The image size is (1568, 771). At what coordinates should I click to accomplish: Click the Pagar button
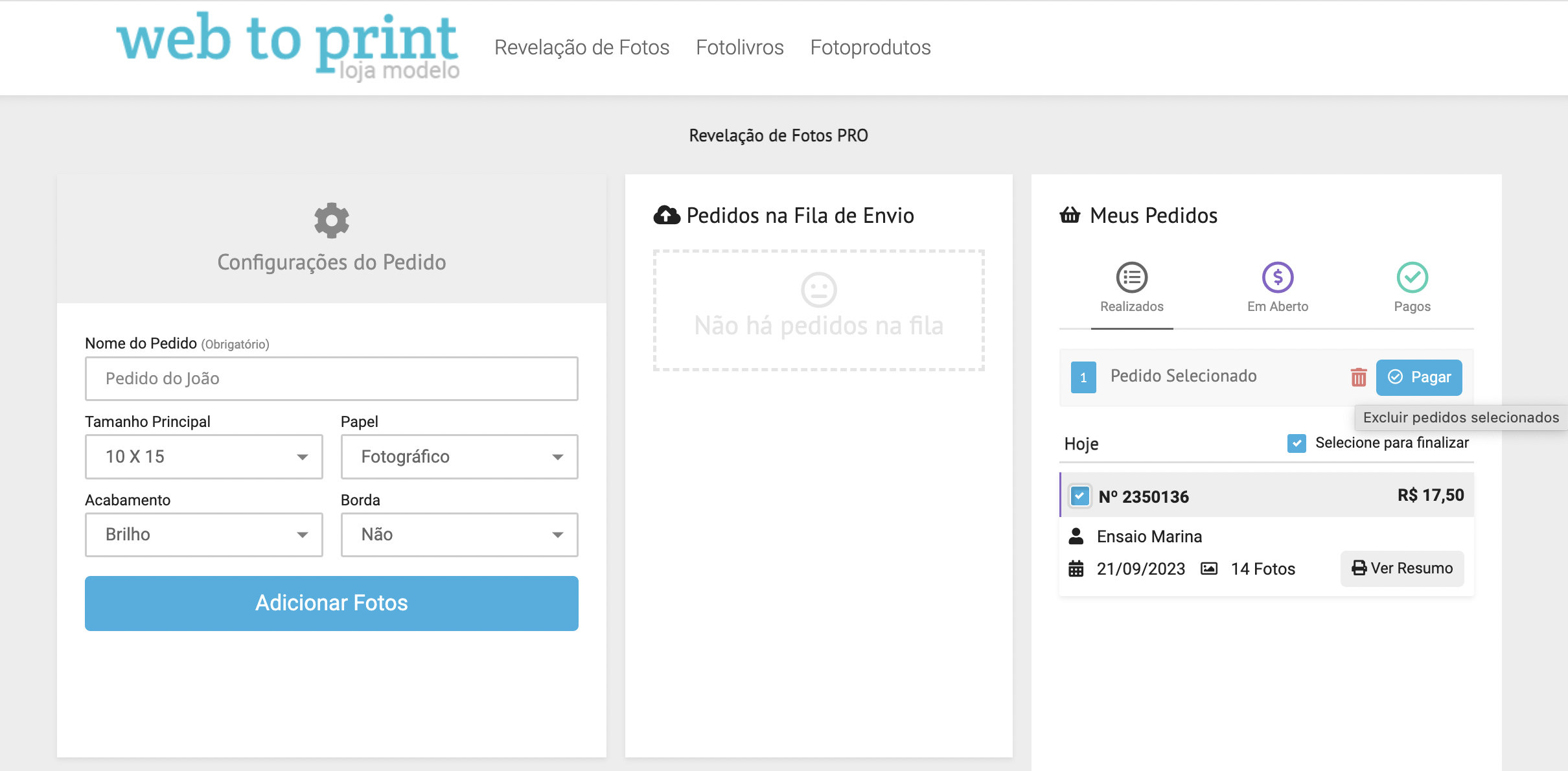1418,377
